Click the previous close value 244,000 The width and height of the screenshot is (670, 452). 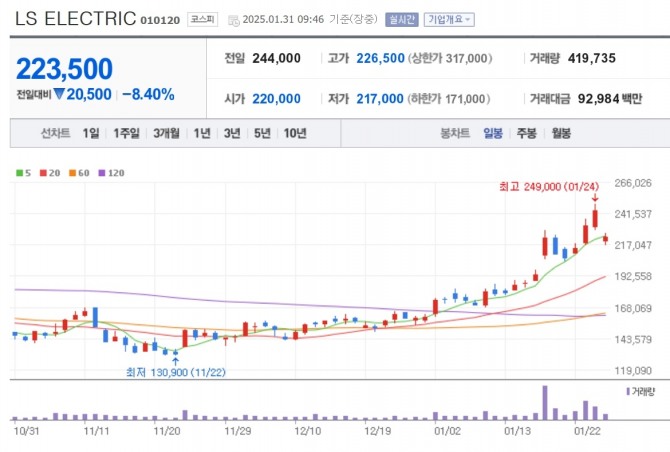(276, 58)
